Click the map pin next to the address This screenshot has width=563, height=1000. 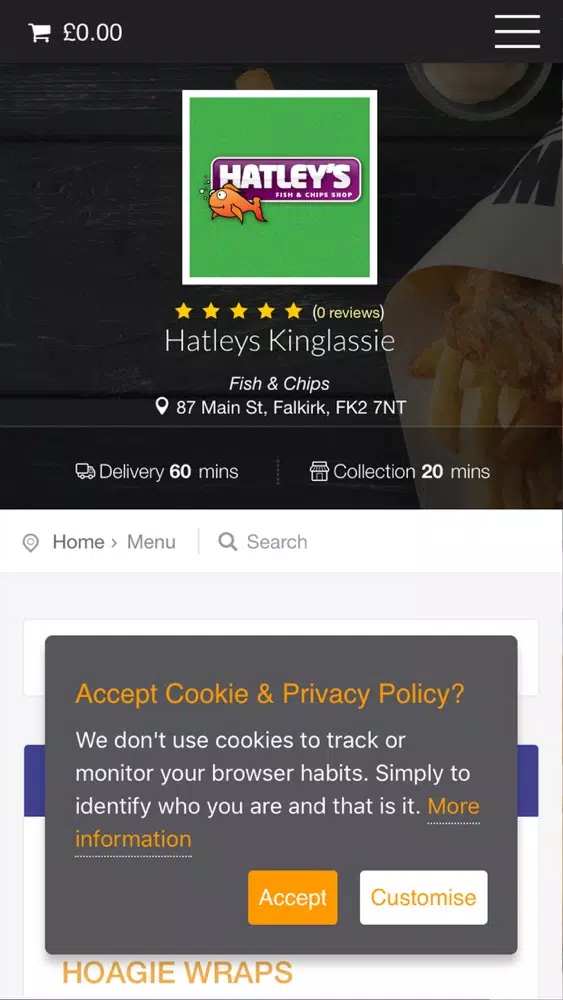point(162,406)
